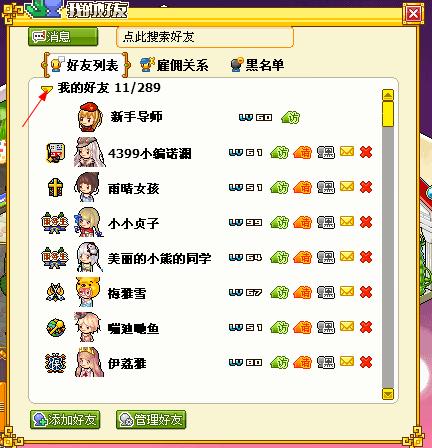Delete friend 美丽的小熊的同学 with red X
This screenshot has width=432, height=448.
(366, 257)
